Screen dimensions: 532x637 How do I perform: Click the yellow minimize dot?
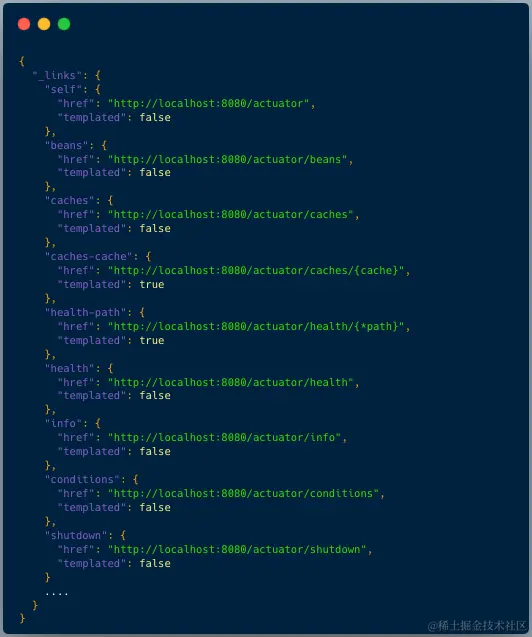(44, 24)
